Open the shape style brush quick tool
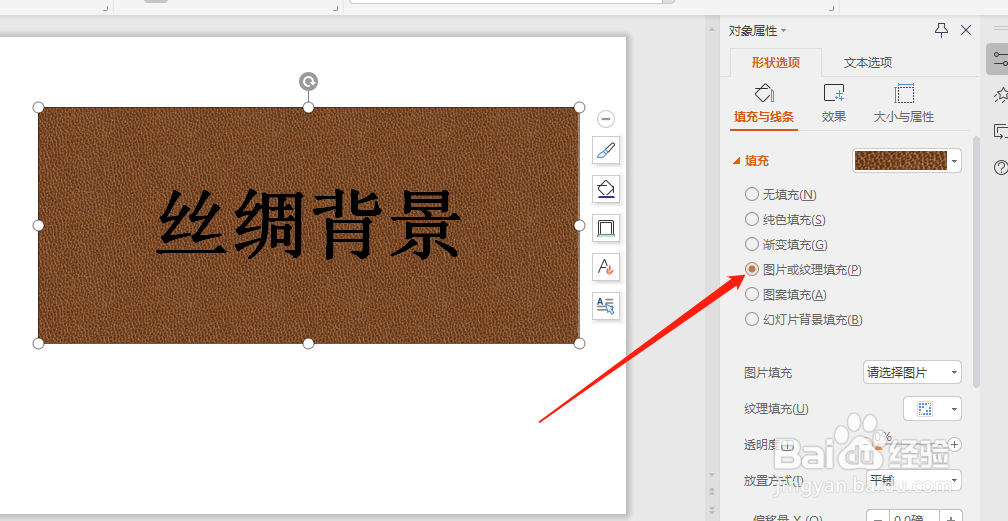Image resolution: width=1008 pixels, height=521 pixels. click(606, 151)
